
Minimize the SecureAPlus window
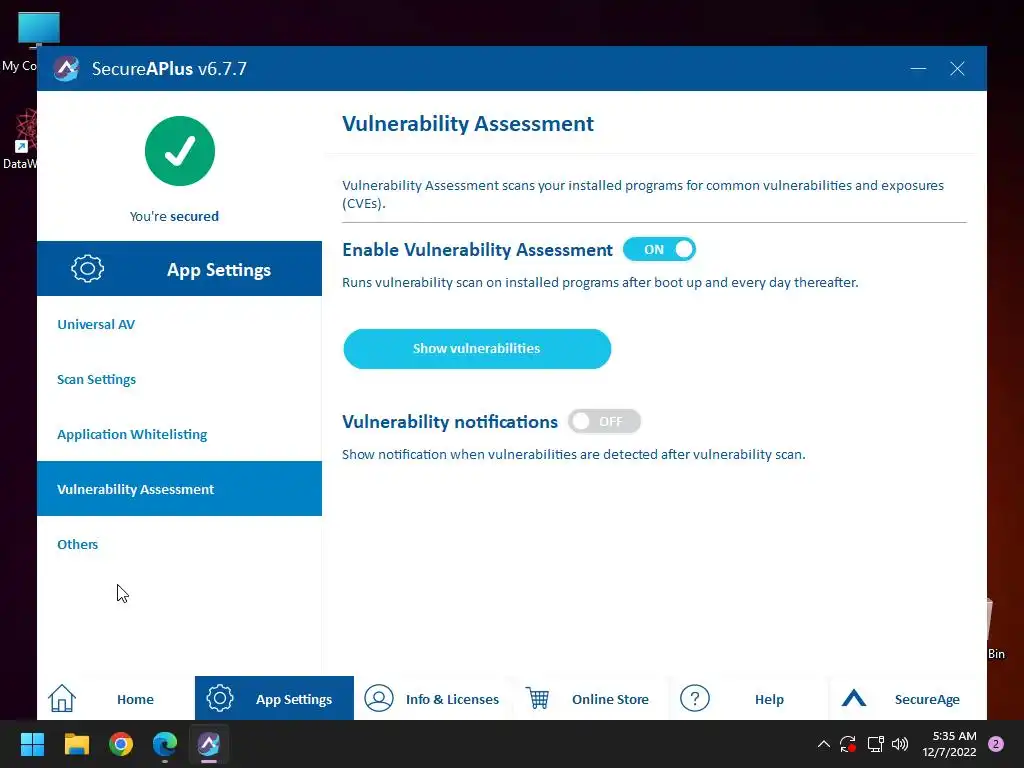click(x=918, y=69)
